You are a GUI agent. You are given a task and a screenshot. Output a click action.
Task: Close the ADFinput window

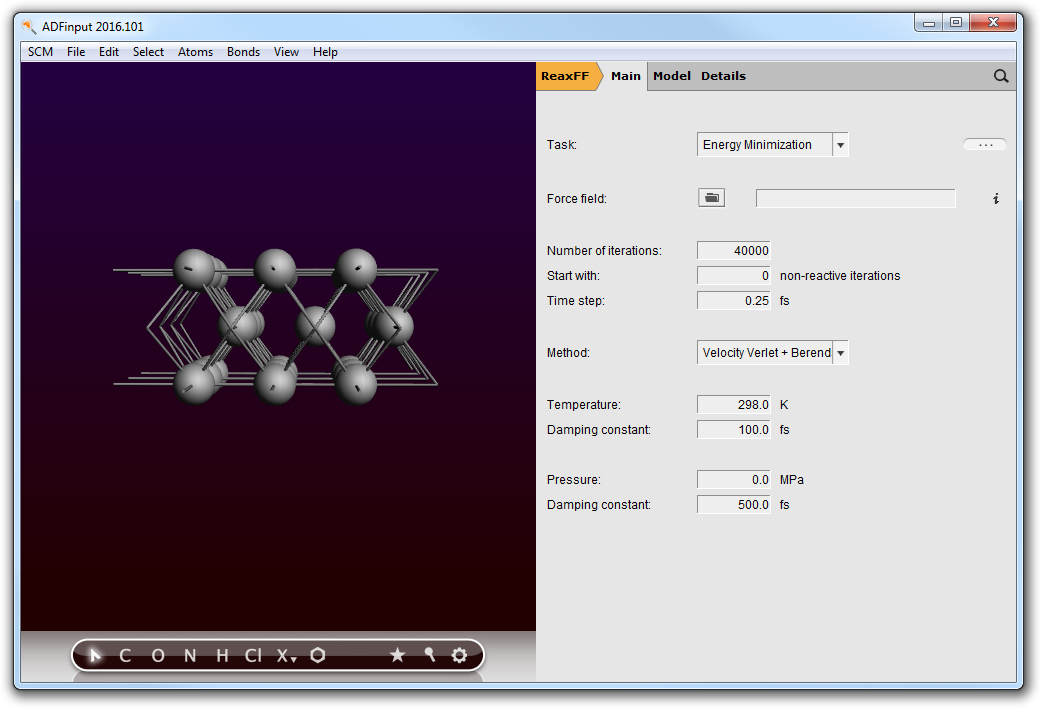point(993,23)
